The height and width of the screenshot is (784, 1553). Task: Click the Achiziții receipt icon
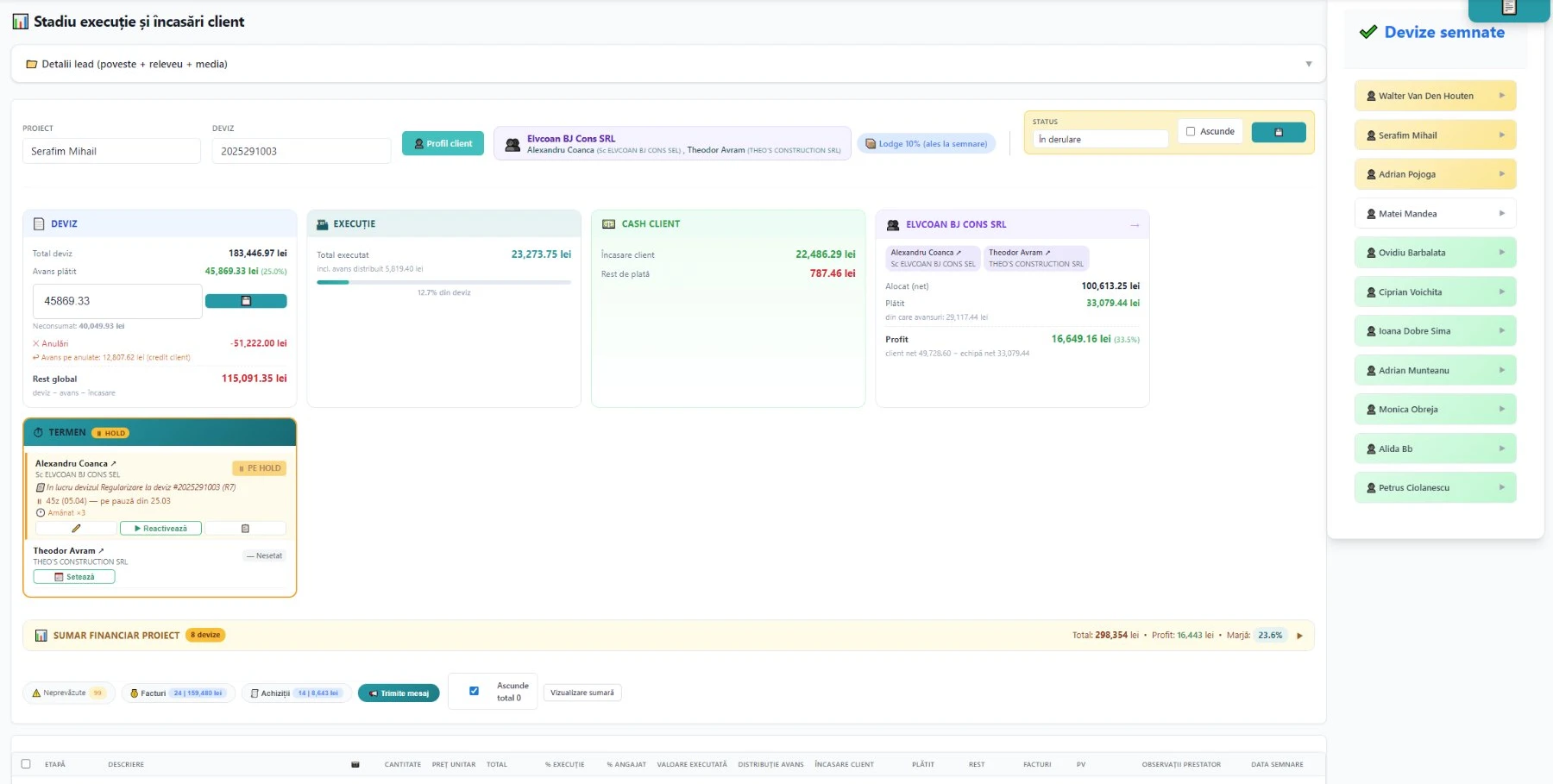255,692
